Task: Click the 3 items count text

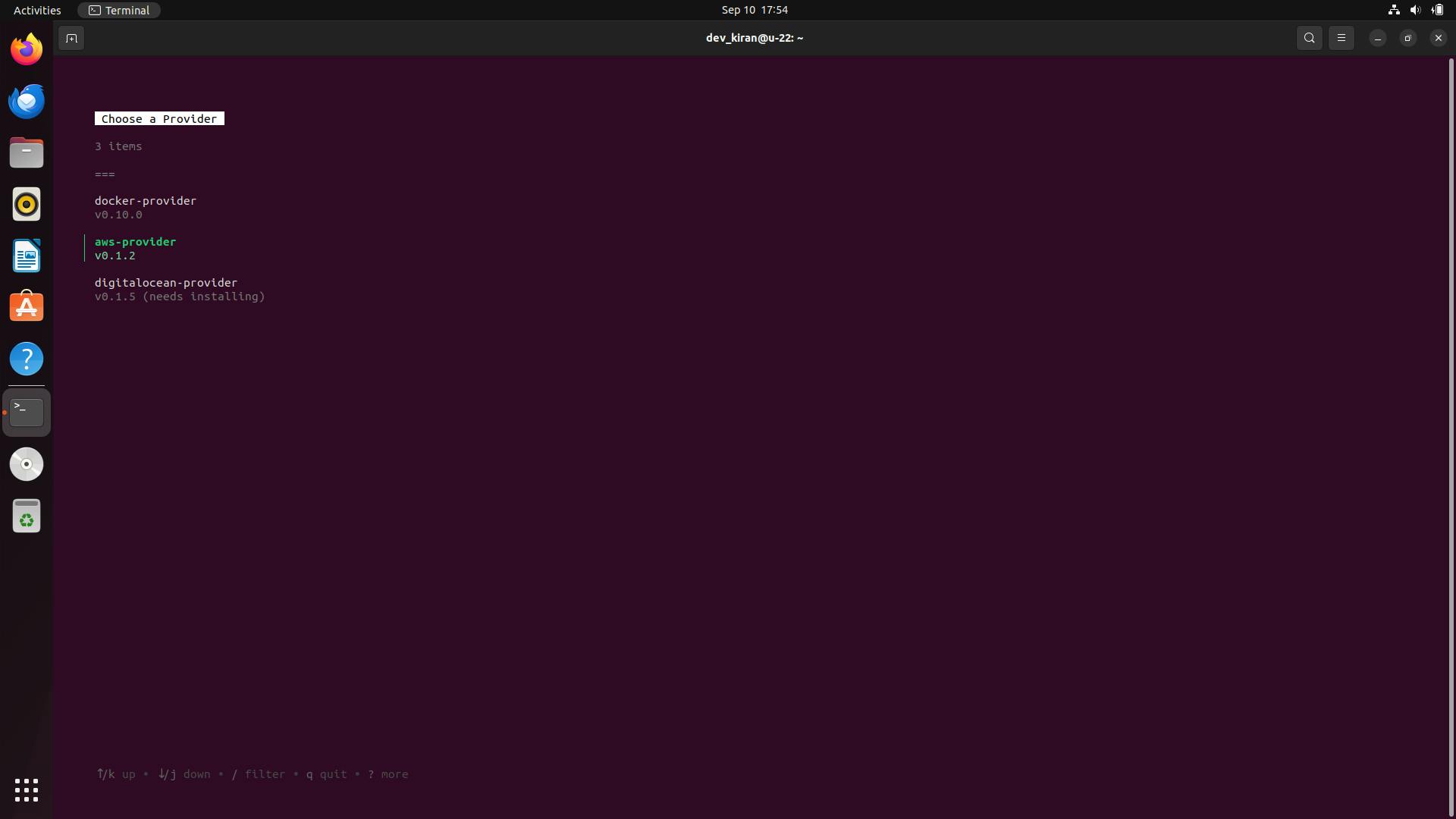Action: (118, 146)
